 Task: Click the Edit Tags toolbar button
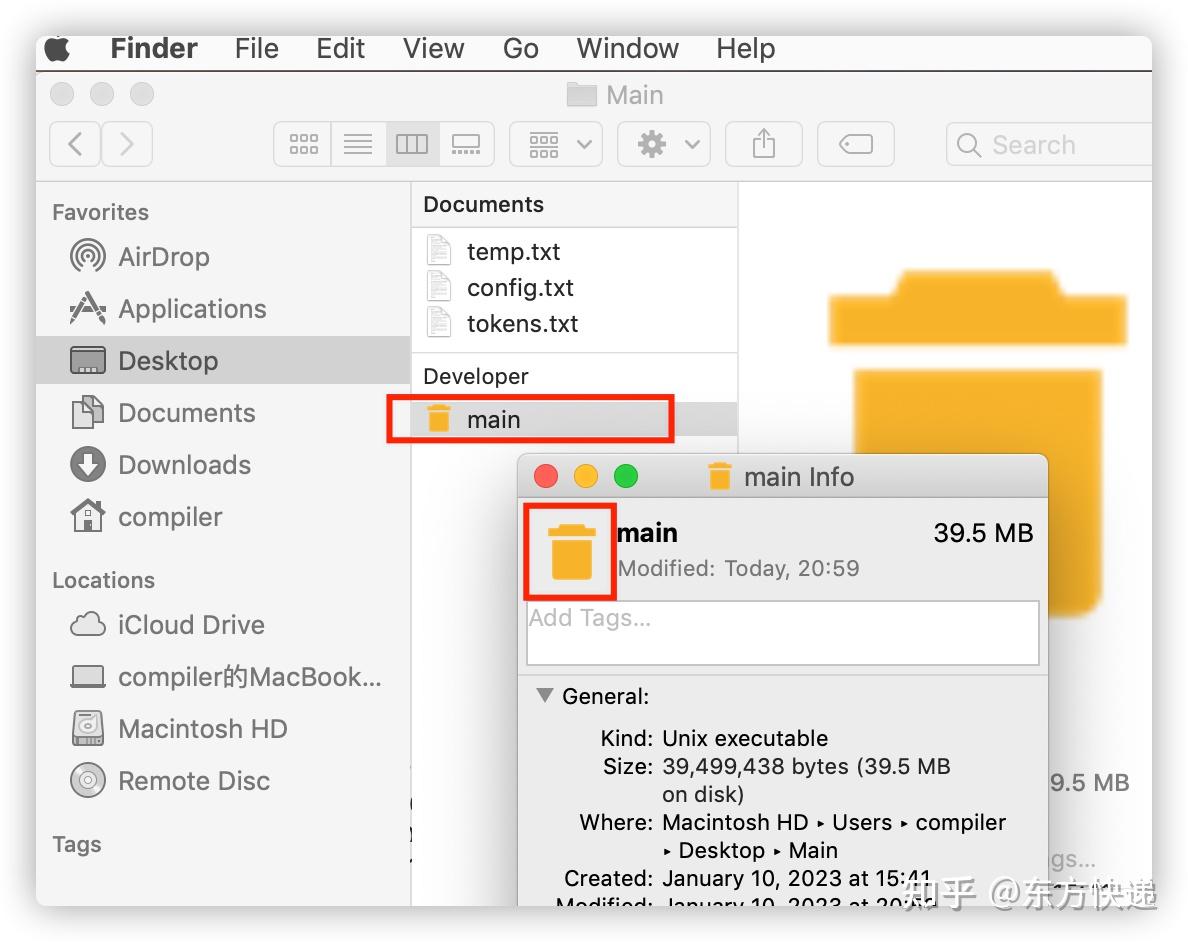pos(855,144)
